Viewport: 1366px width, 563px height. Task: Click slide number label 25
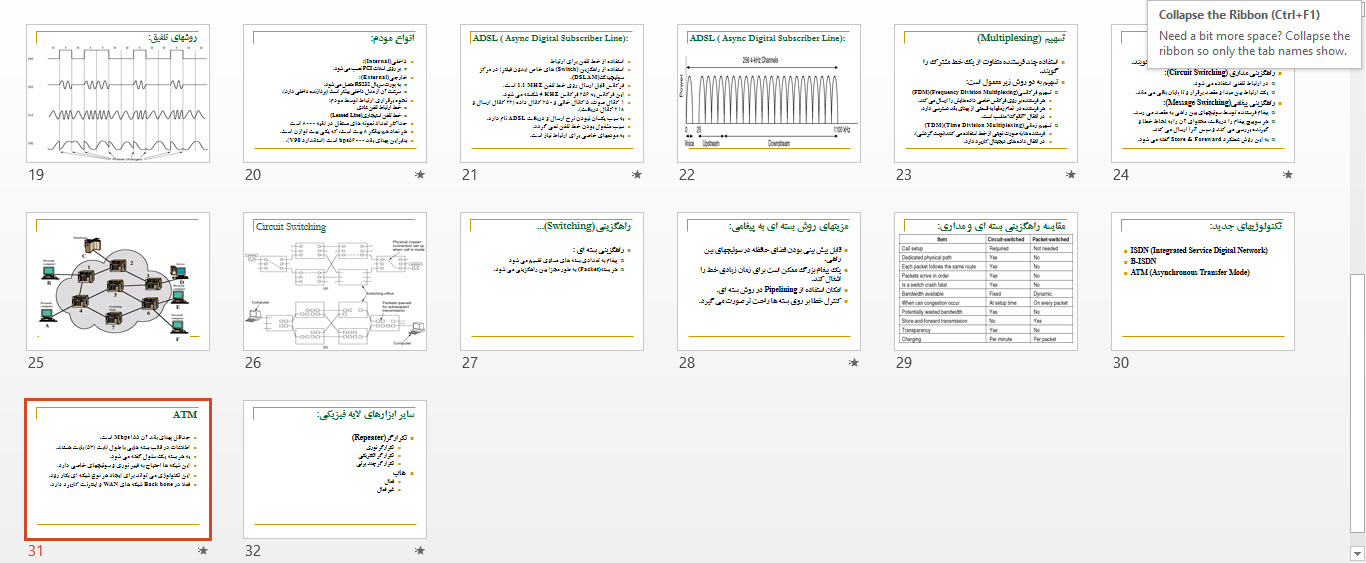point(36,363)
